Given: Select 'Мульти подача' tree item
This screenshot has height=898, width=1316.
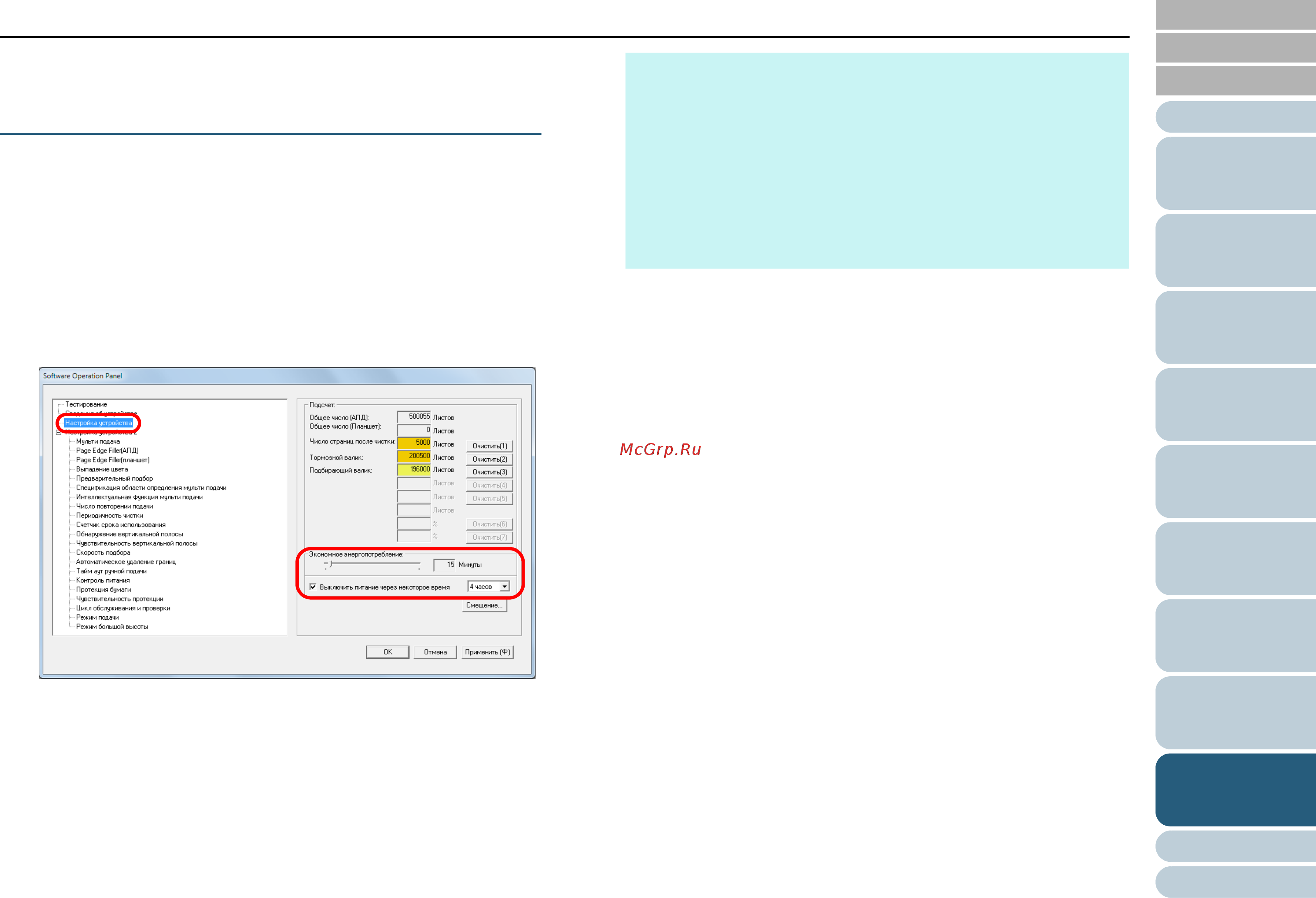Looking at the screenshot, I should (x=98, y=442).
